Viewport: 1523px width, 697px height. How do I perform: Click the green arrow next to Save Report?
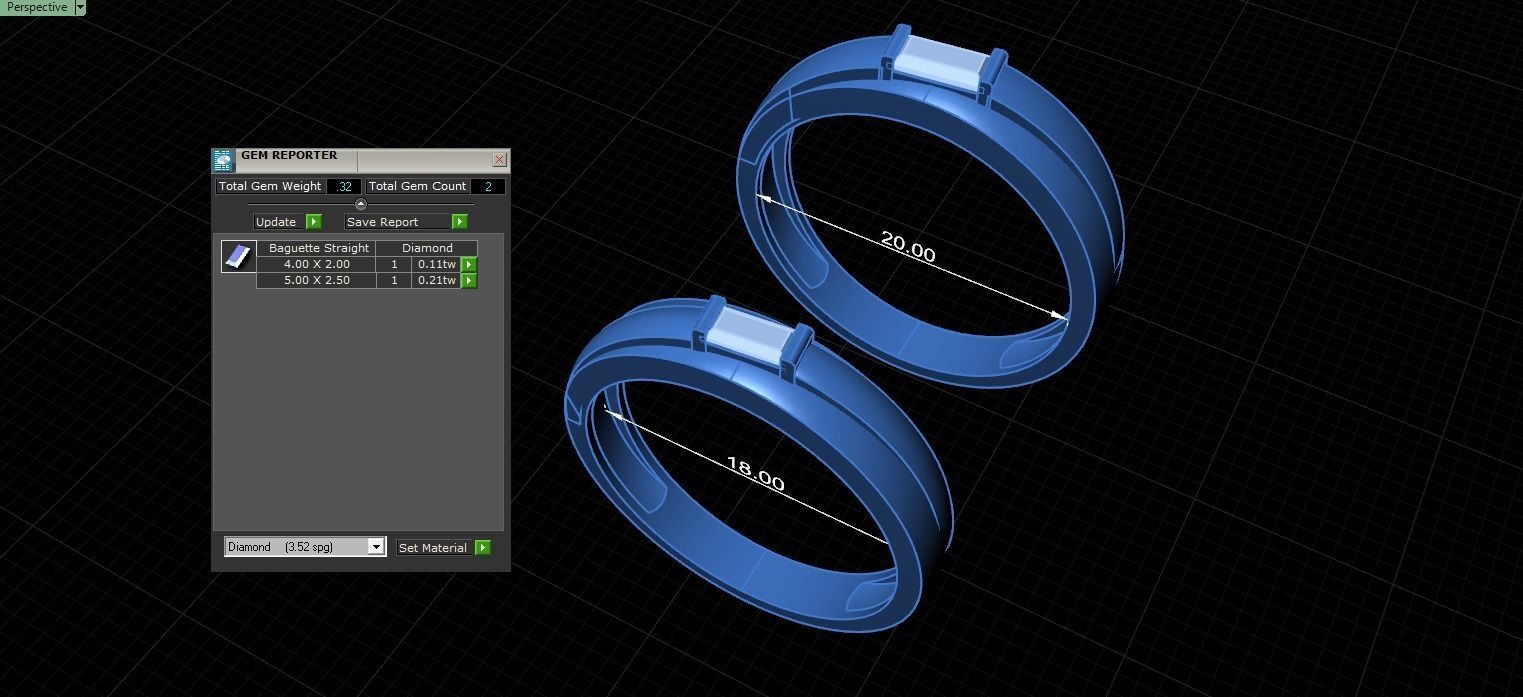coord(460,222)
